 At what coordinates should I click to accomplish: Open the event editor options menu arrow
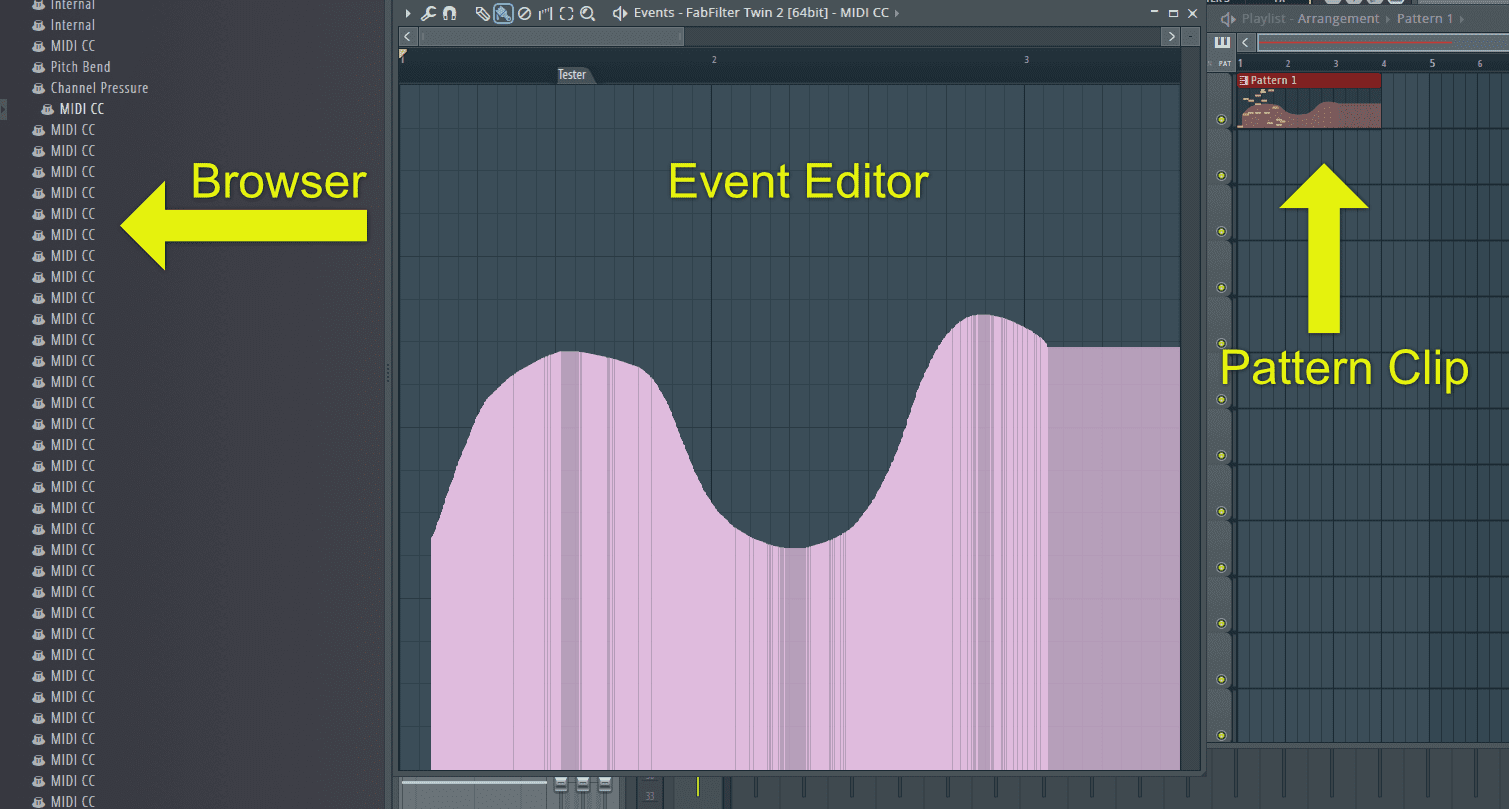coord(408,13)
